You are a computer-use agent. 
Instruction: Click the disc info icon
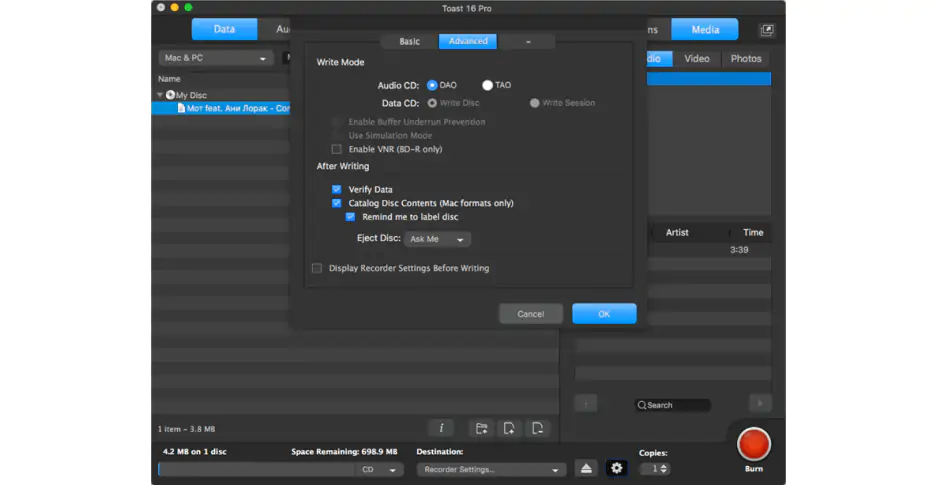point(440,428)
